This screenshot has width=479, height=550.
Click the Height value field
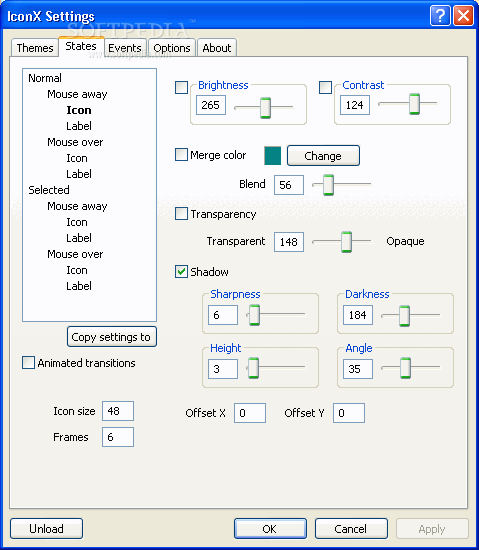tap(223, 369)
